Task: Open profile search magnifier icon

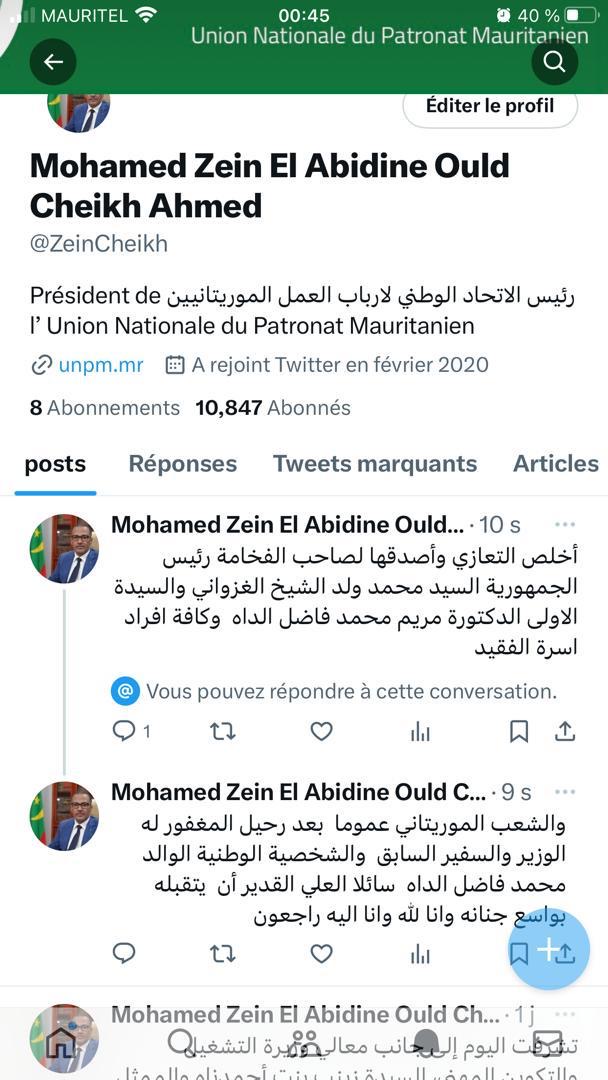Action: click(554, 62)
